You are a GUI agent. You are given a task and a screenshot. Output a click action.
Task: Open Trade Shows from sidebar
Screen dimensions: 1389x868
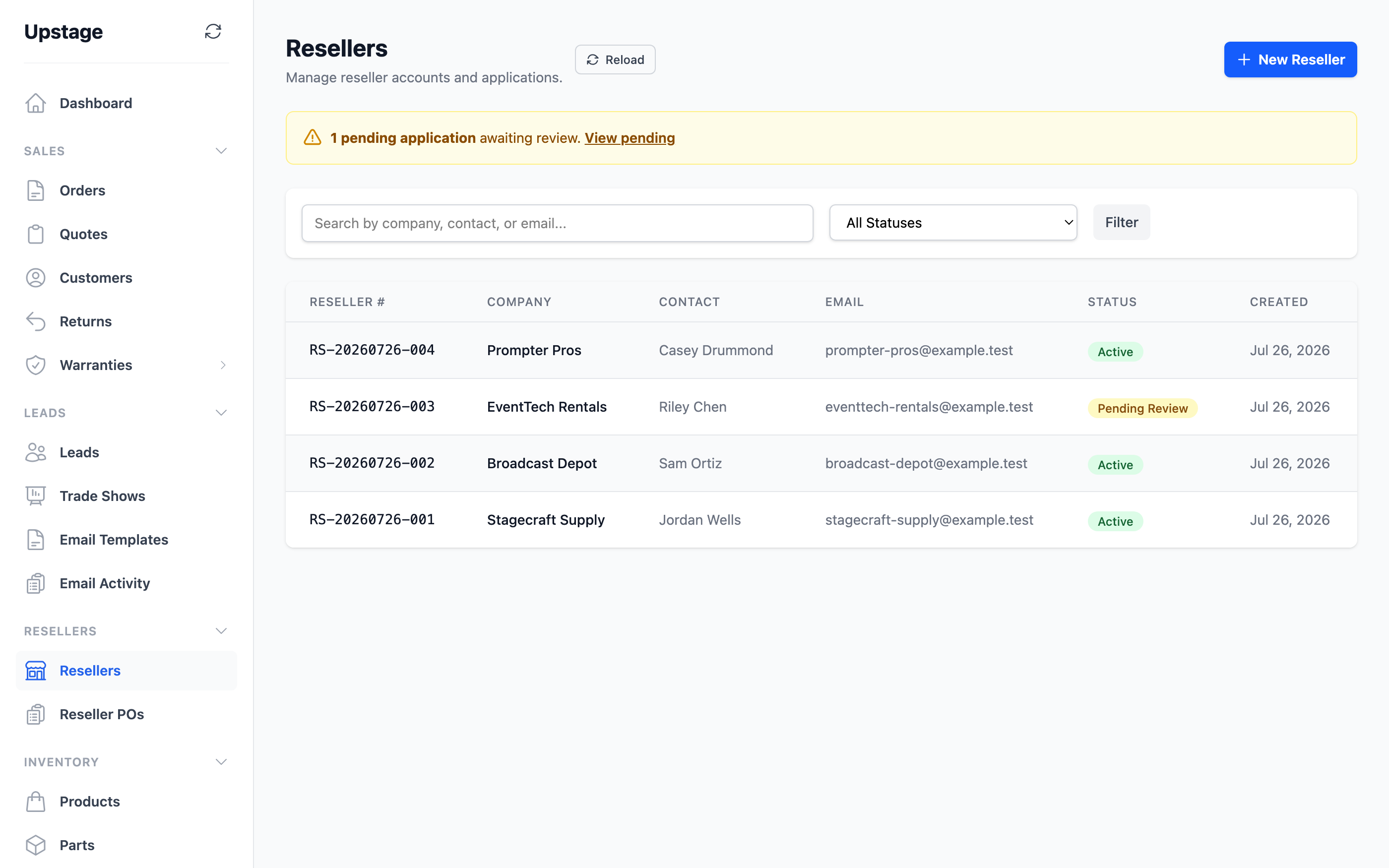[x=102, y=496]
